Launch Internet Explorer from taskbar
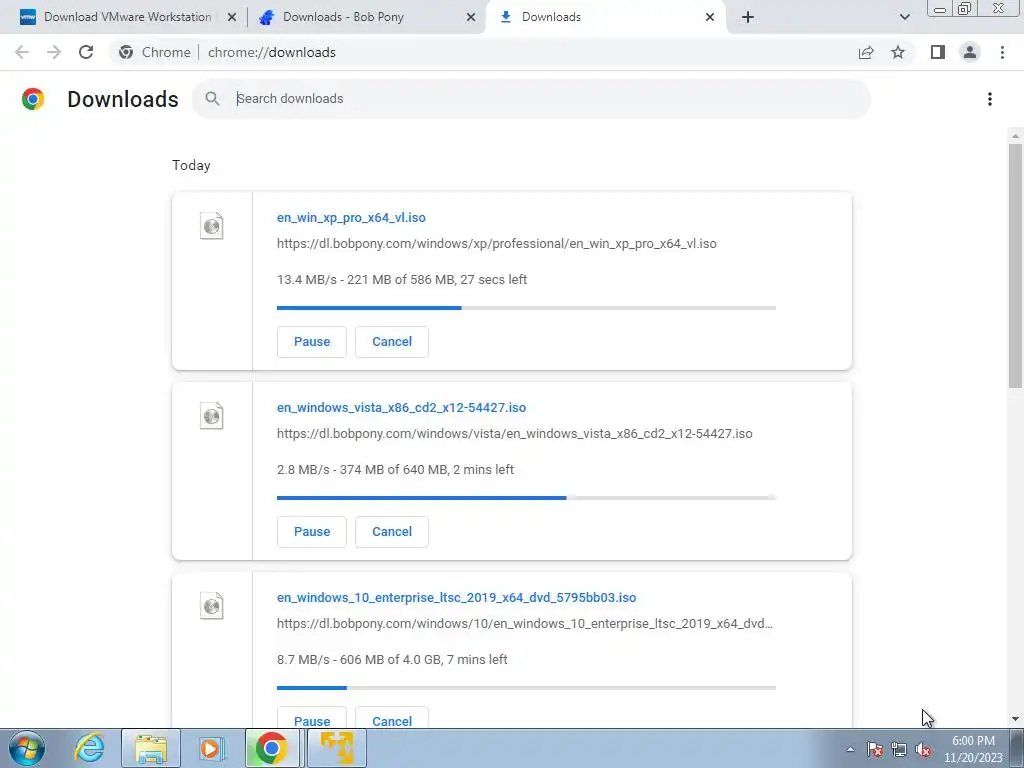1024x768 pixels. click(88, 748)
